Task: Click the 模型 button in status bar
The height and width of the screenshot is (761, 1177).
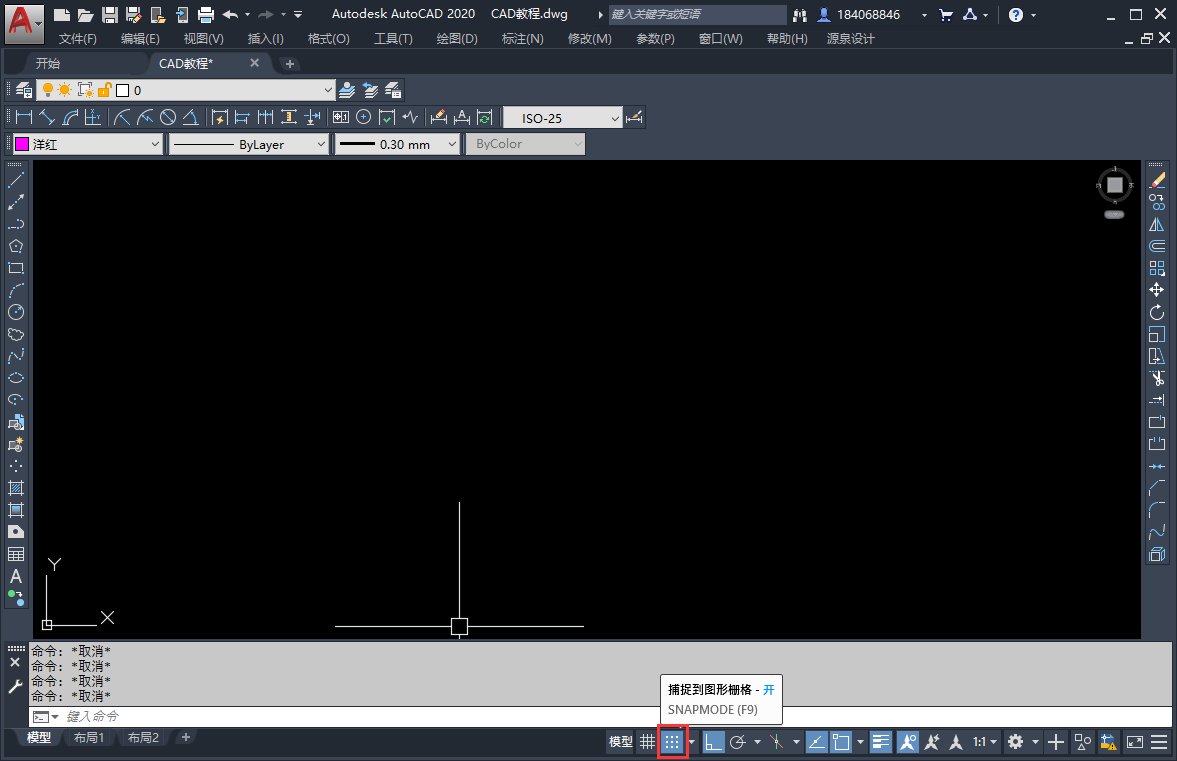Action: (619, 741)
